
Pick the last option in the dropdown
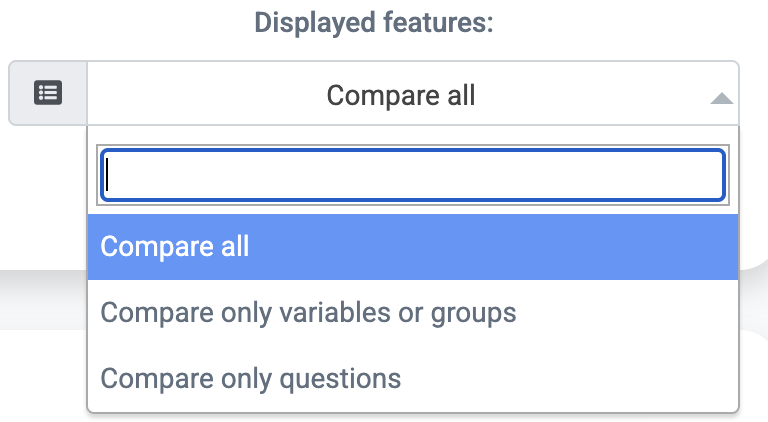[413, 378]
